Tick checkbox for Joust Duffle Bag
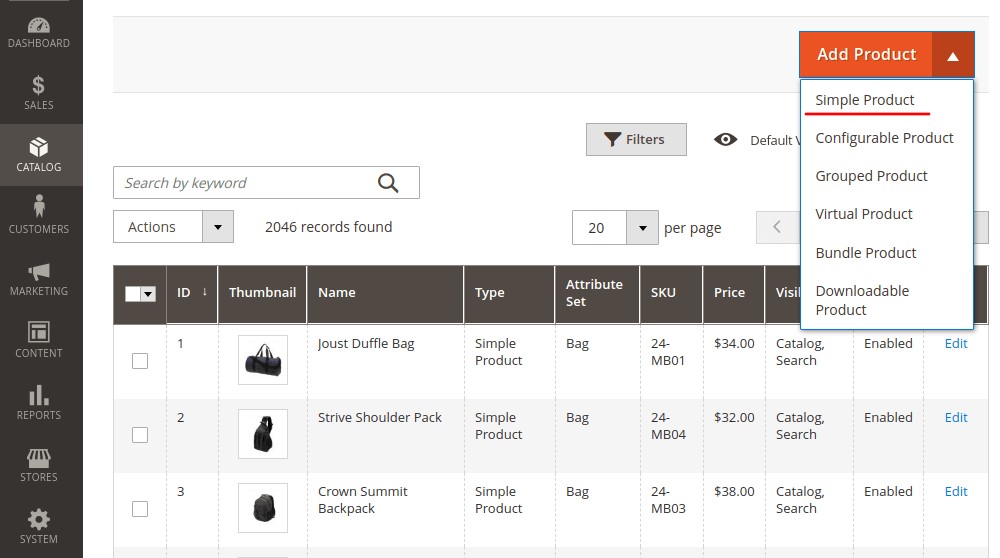 (140, 361)
